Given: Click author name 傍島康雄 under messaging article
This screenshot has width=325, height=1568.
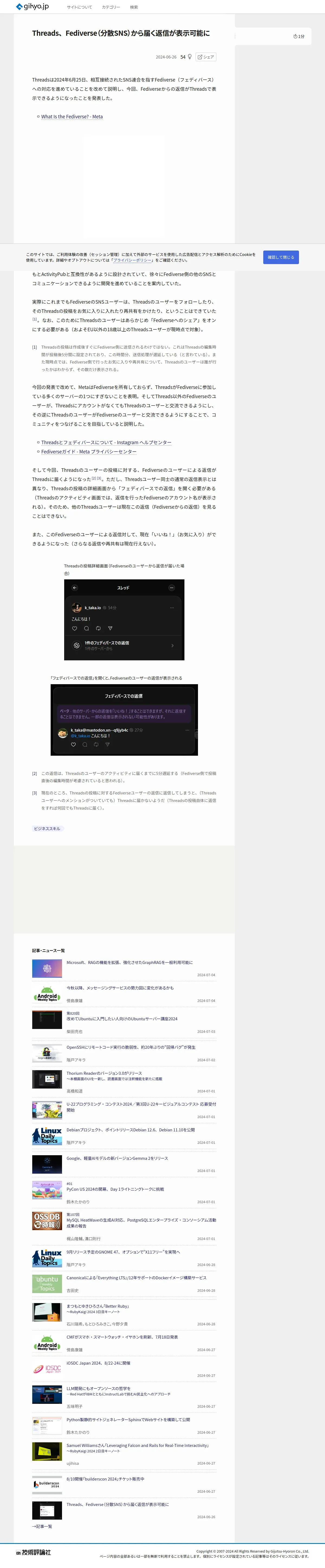Looking at the screenshot, I should click(x=74, y=1001).
